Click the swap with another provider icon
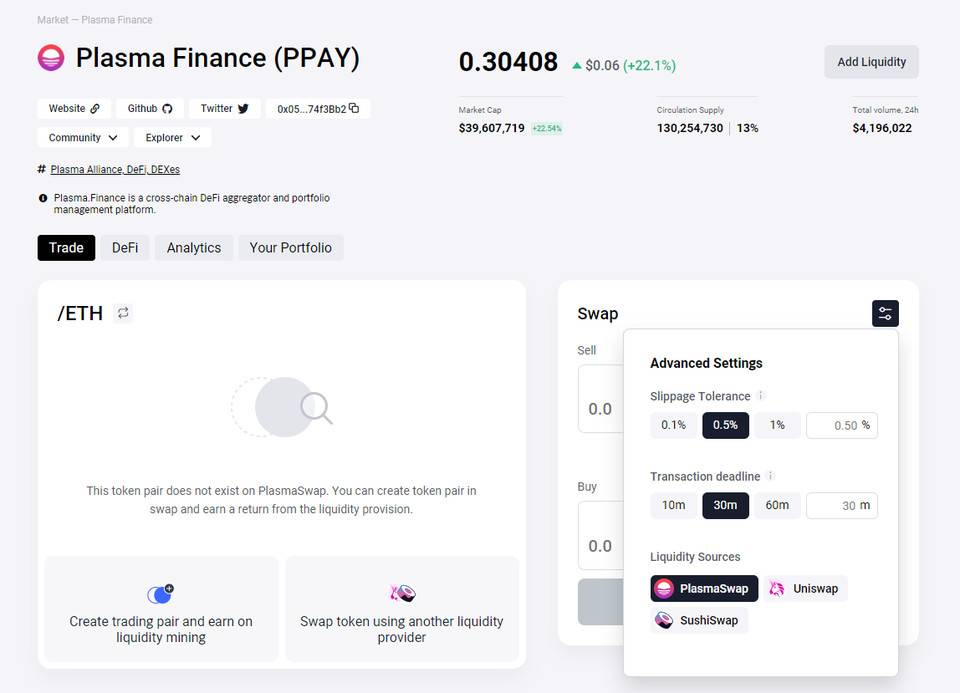This screenshot has width=960, height=693. 402,594
